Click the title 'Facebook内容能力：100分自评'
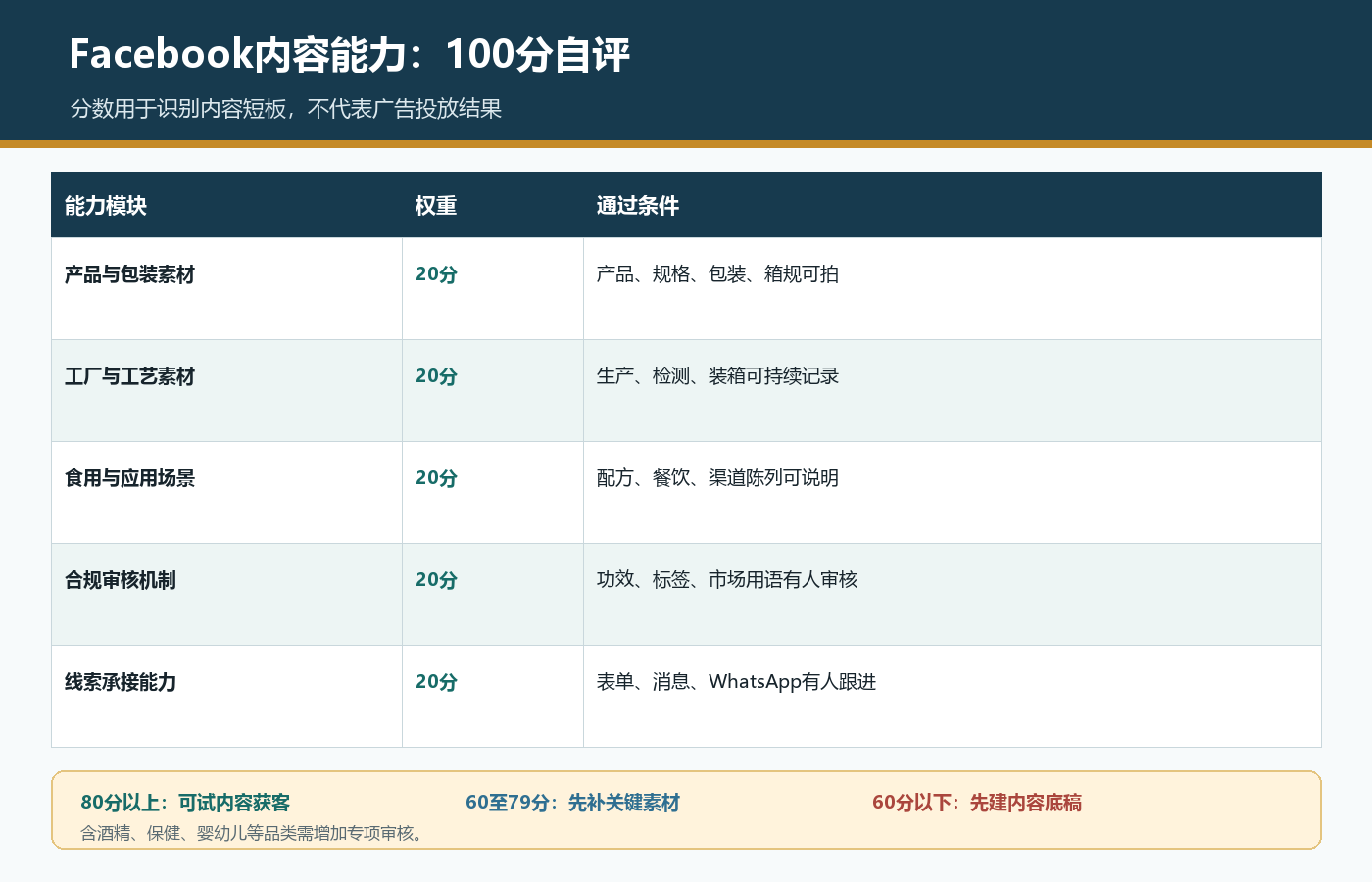 [x=349, y=54]
